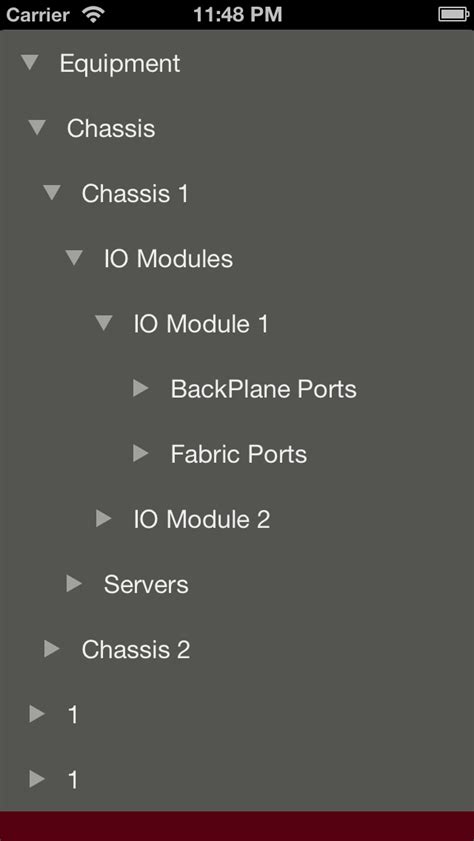Expand the IO Module 2 arrow
Image resolution: width=474 pixels, height=841 pixels.
point(103,519)
